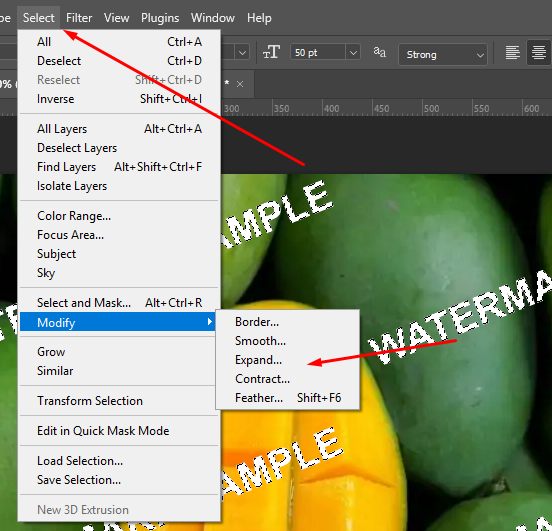The width and height of the screenshot is (552, 531).
Task: Choose All from the Select menu
Action: click(120, 42)
